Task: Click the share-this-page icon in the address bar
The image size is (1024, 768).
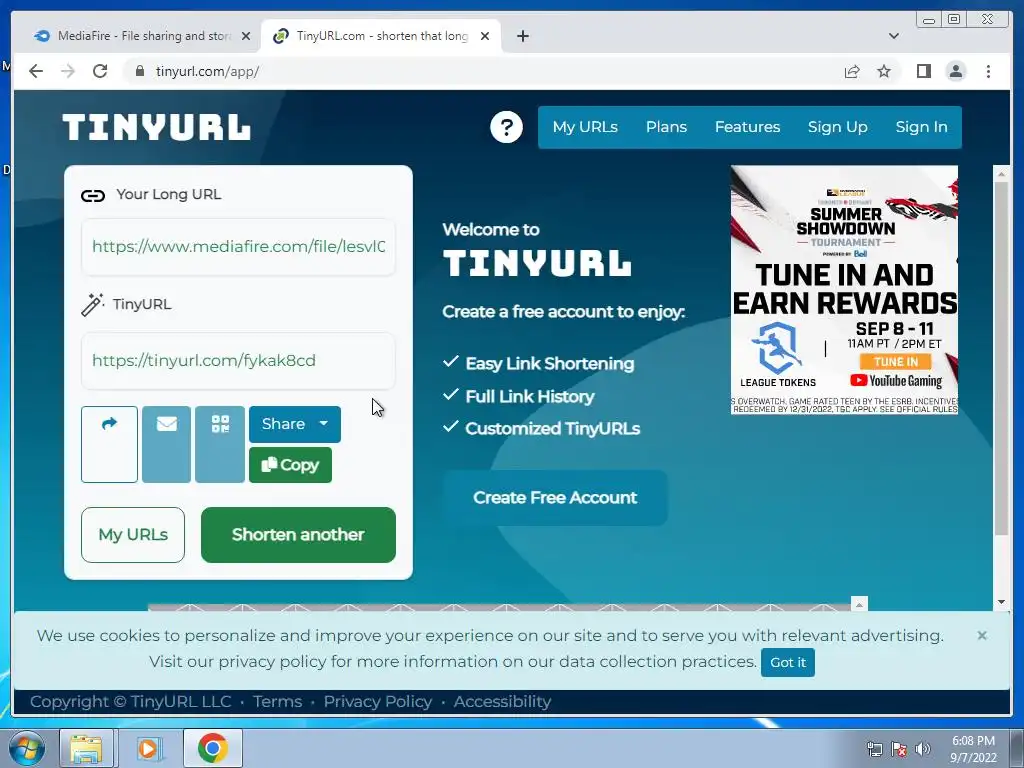Action: [x=852, y=71]
